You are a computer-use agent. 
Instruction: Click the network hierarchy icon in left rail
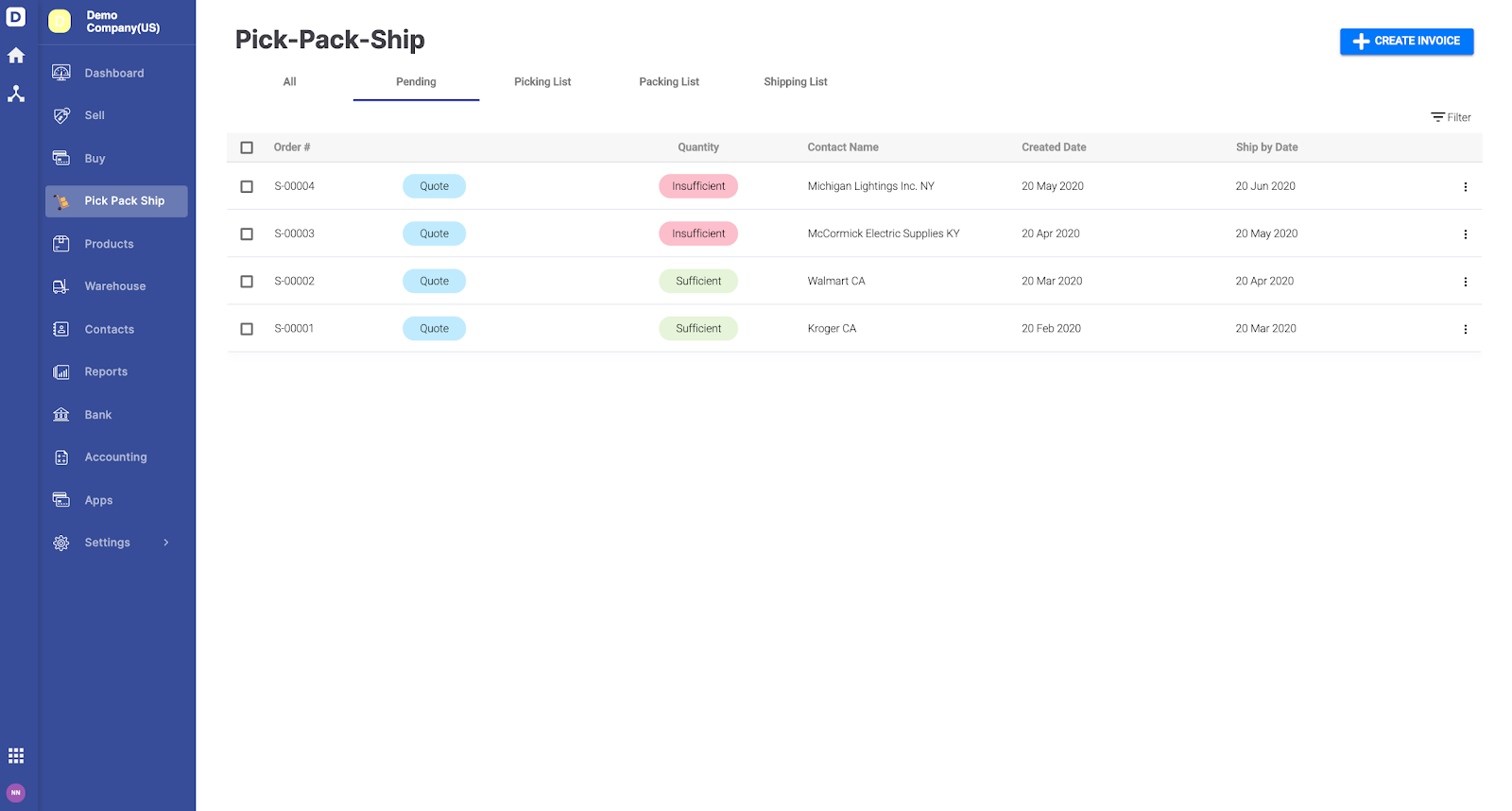(x=16, y=94)
